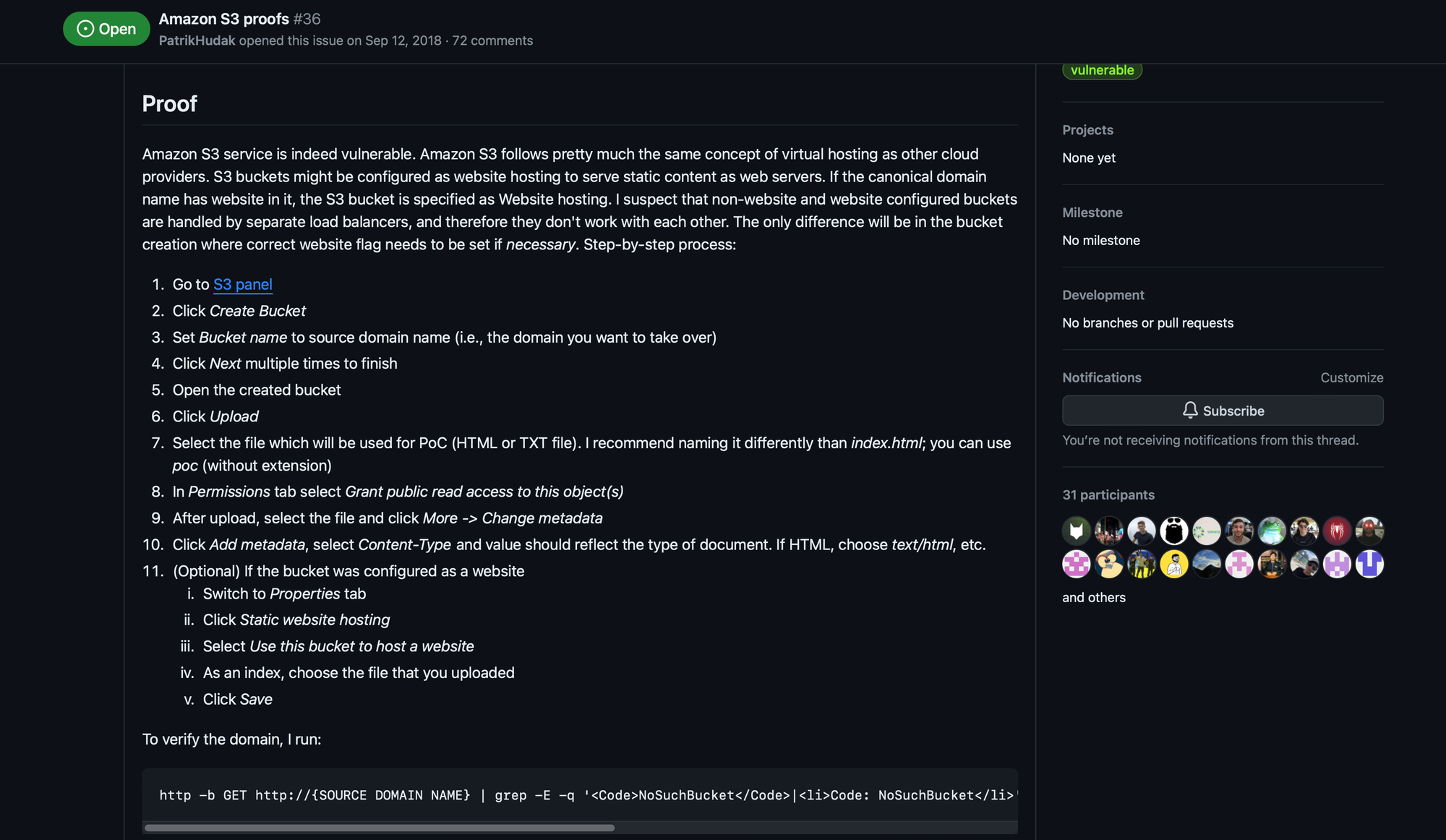
Task: Click the white fox participant avatar
Action: pyautogui.click(x=1077, y=531)
